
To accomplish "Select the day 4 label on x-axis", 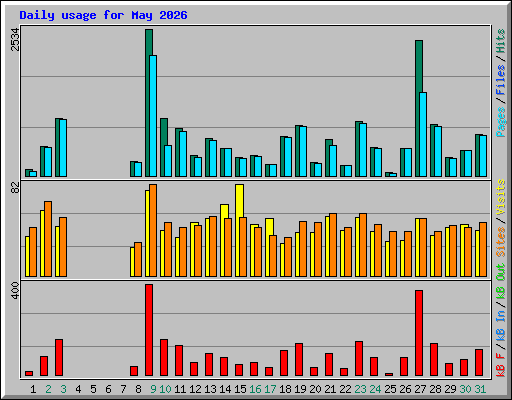I will point(78,389).
